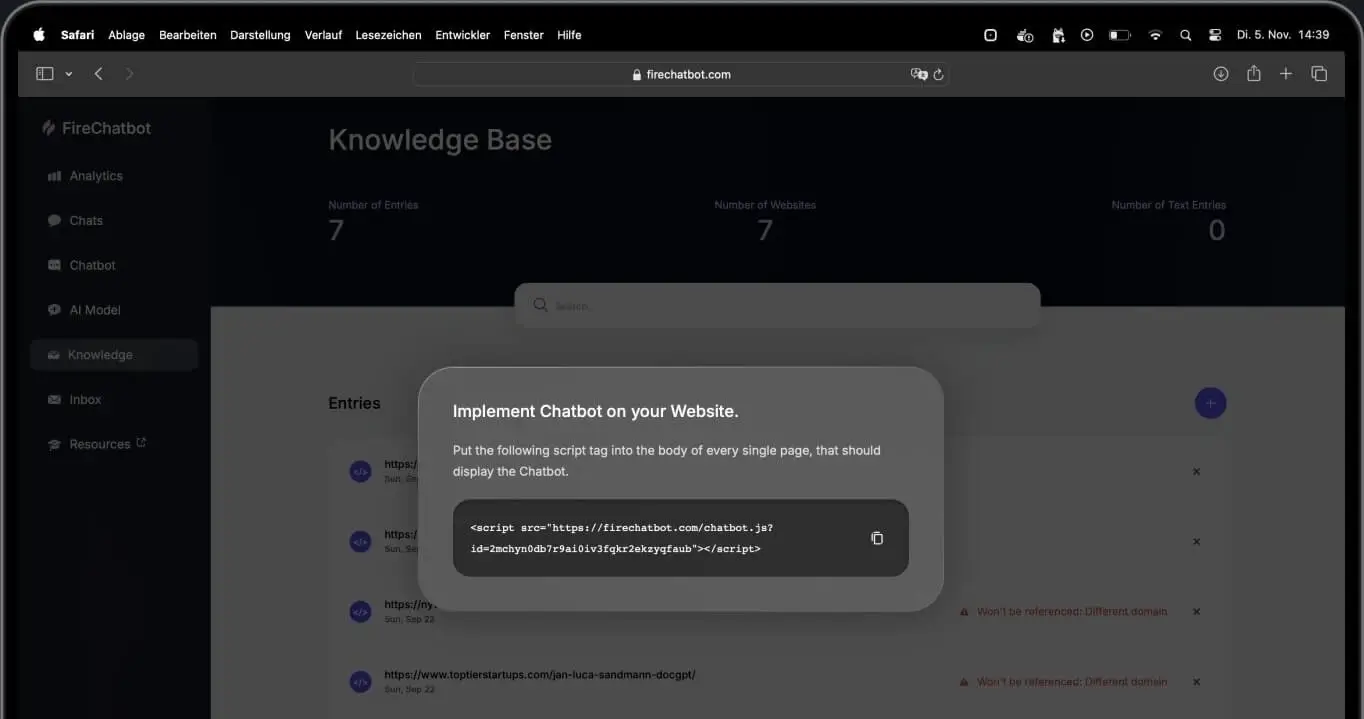Open the battery status menu
Screen dimensions: 1364x719
point(1119,35)
